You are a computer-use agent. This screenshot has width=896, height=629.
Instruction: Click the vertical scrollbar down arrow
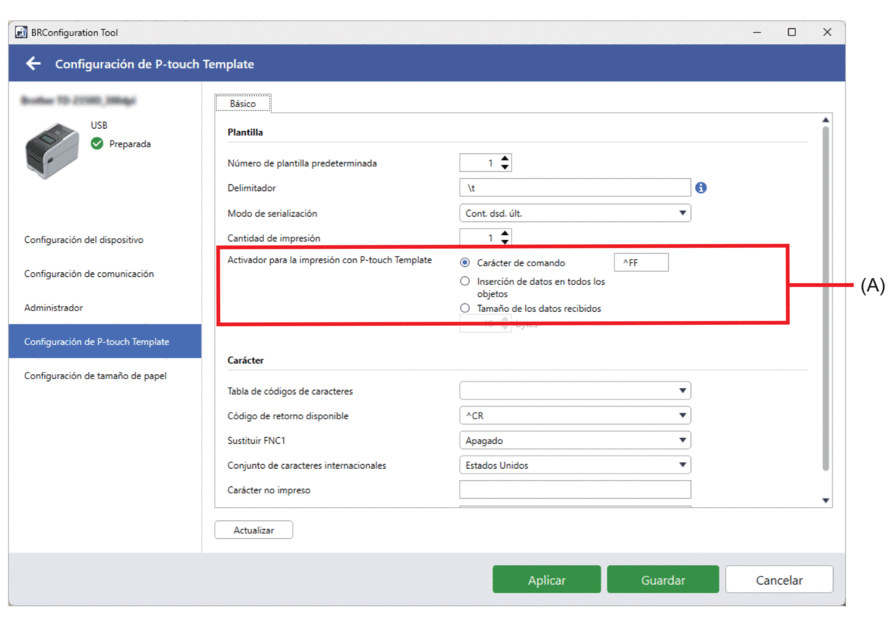pos(826,500)
